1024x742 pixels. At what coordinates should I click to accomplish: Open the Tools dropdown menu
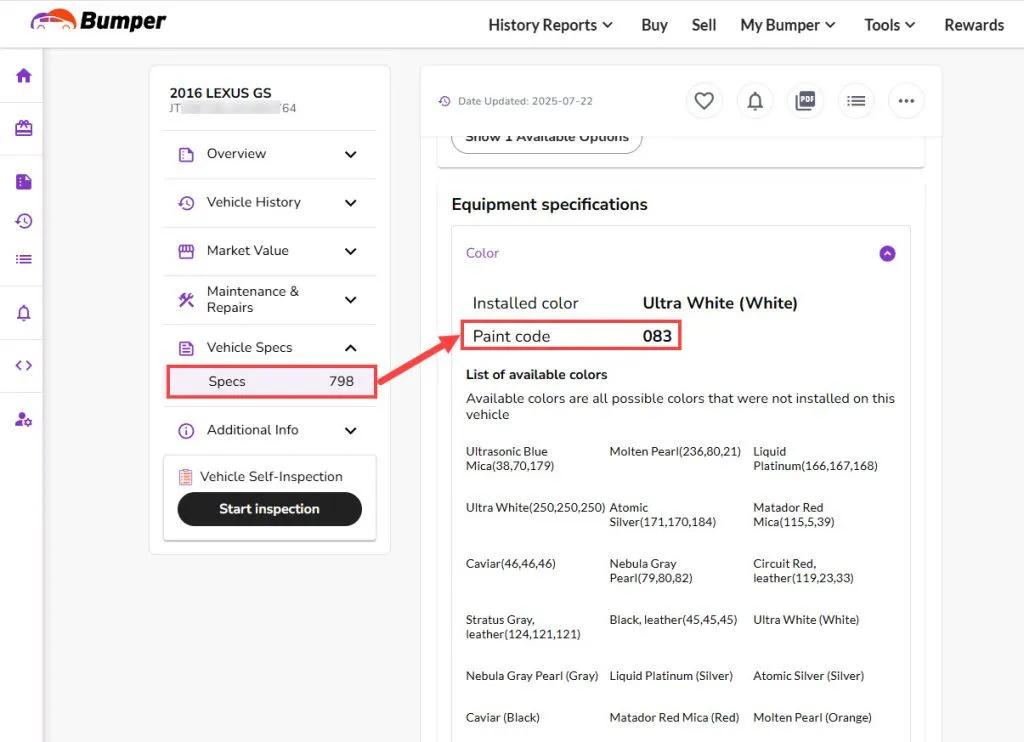click(889, 25)
